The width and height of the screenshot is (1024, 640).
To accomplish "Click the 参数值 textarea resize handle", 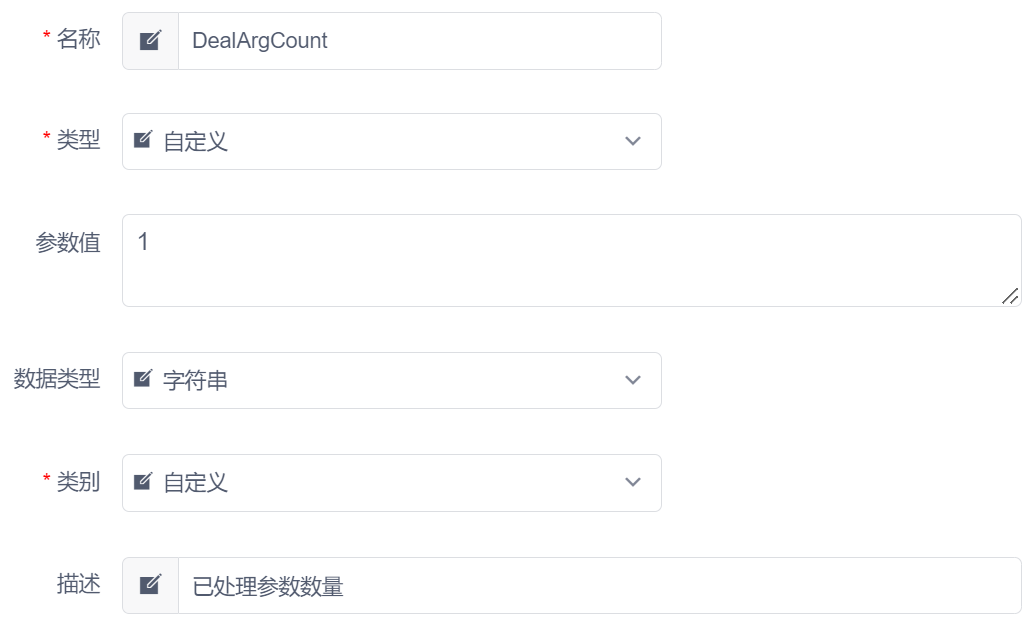I will click(x=1010, y=295).
